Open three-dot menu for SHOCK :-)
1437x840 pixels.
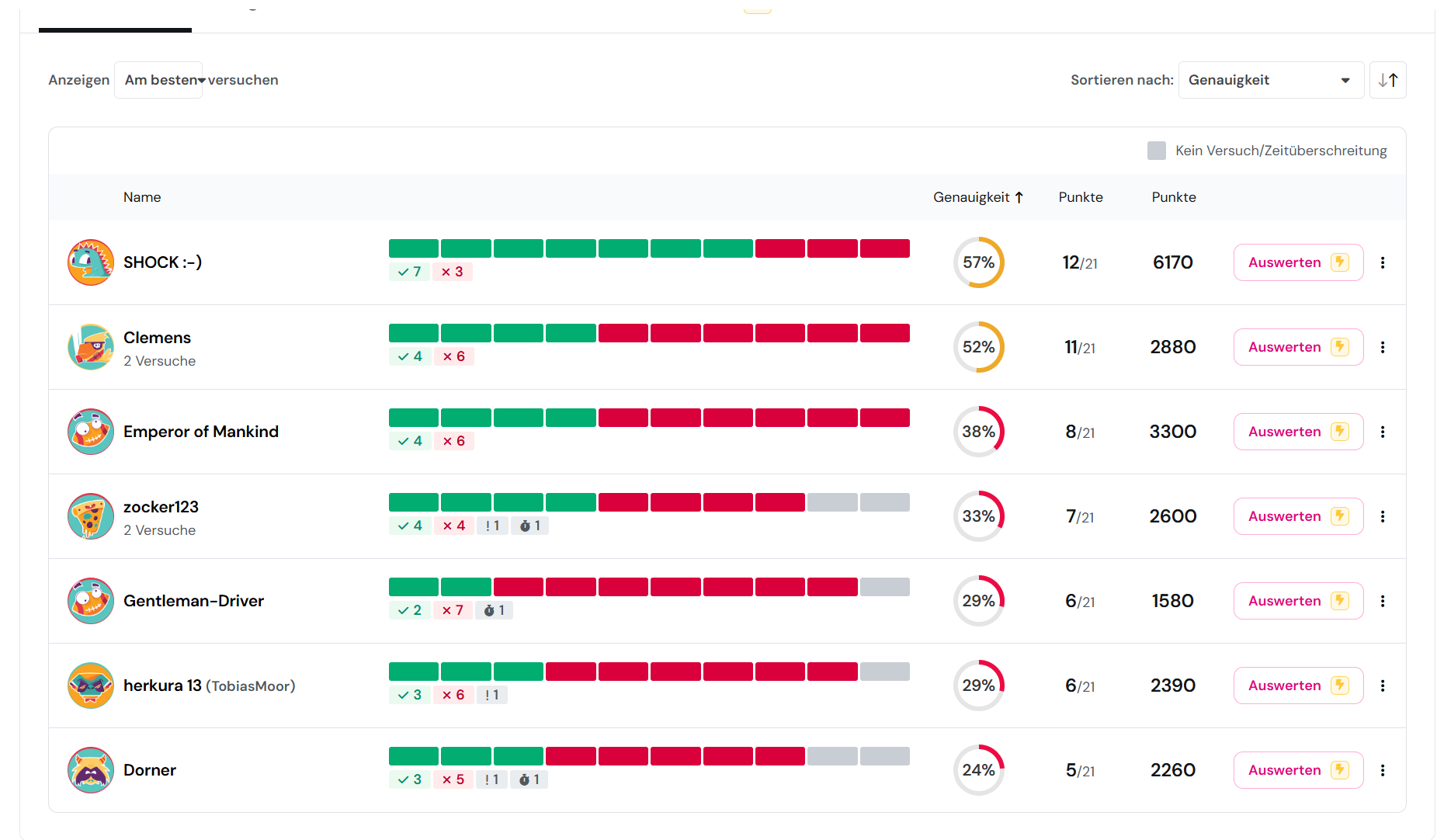(1382, 262)
